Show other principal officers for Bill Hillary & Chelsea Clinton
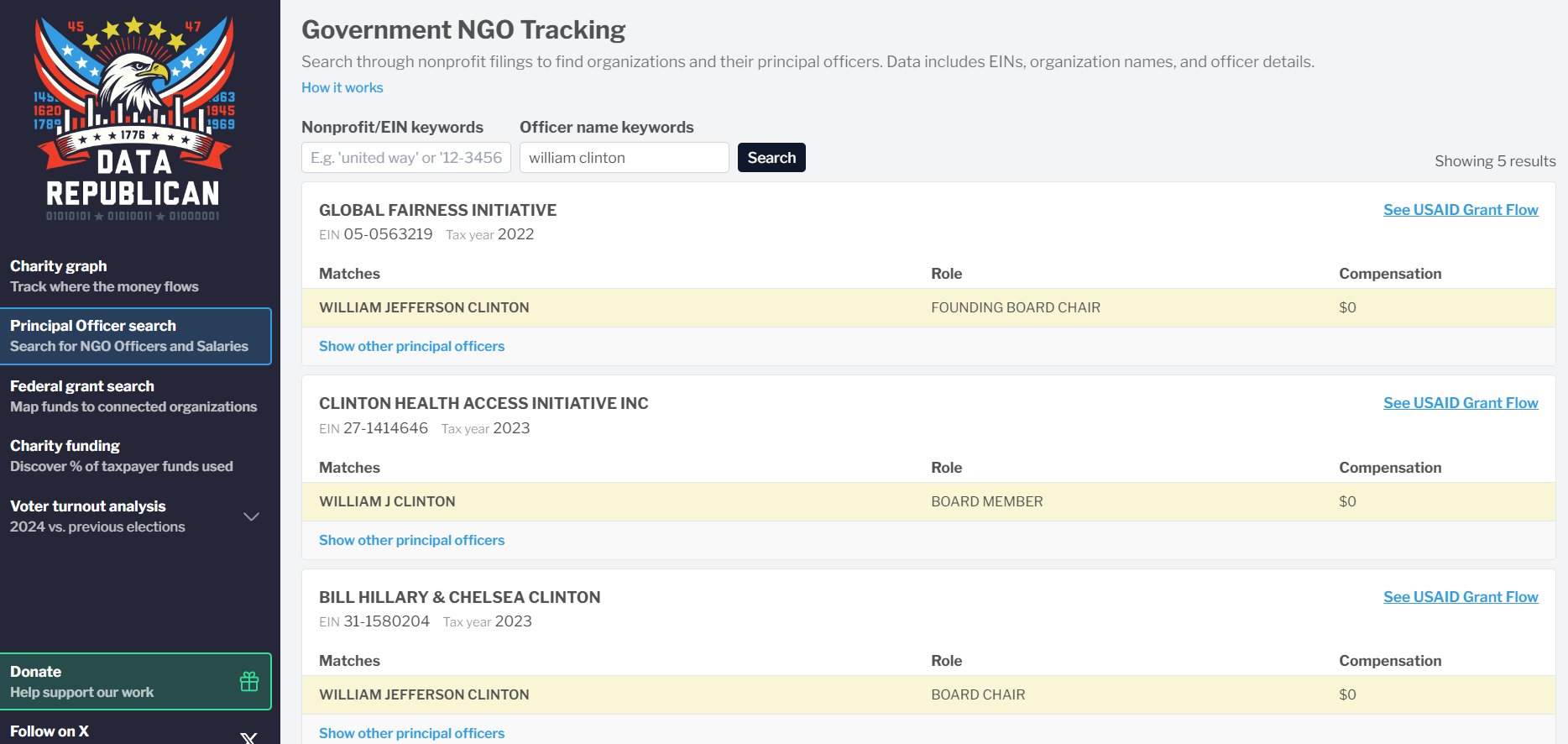 412,733
